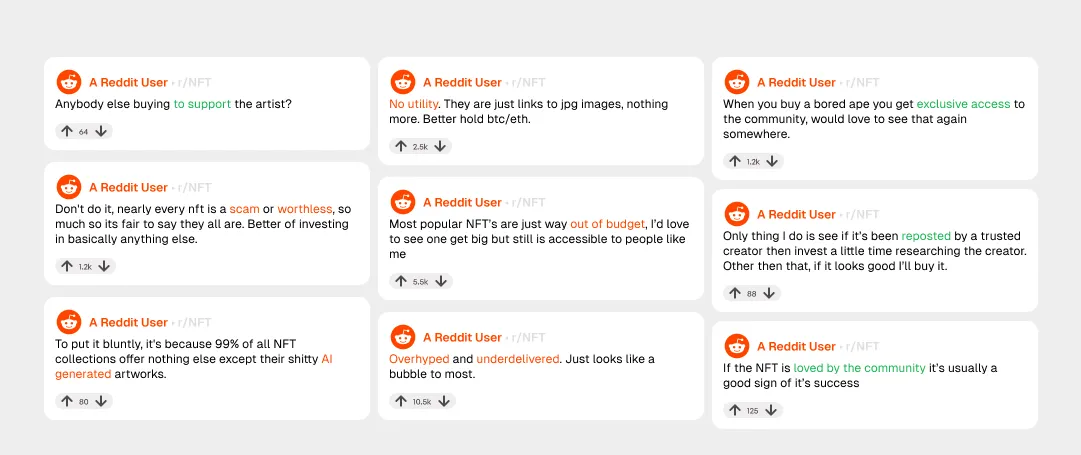Upvote the 'bored ape exclusive access' comment
Screen dimensions: 1081x455
click(735, 161)
